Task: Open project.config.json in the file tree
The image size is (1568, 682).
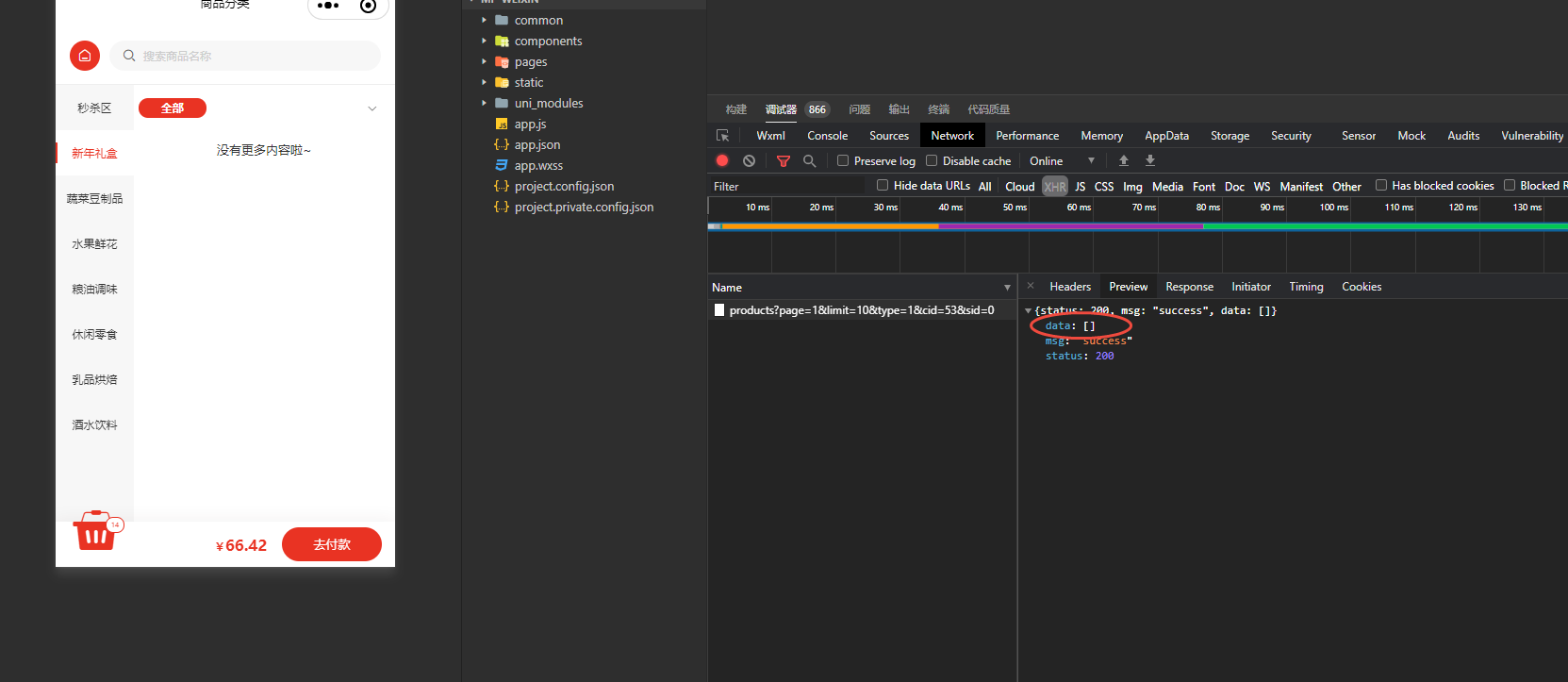Action: (564, 187)
